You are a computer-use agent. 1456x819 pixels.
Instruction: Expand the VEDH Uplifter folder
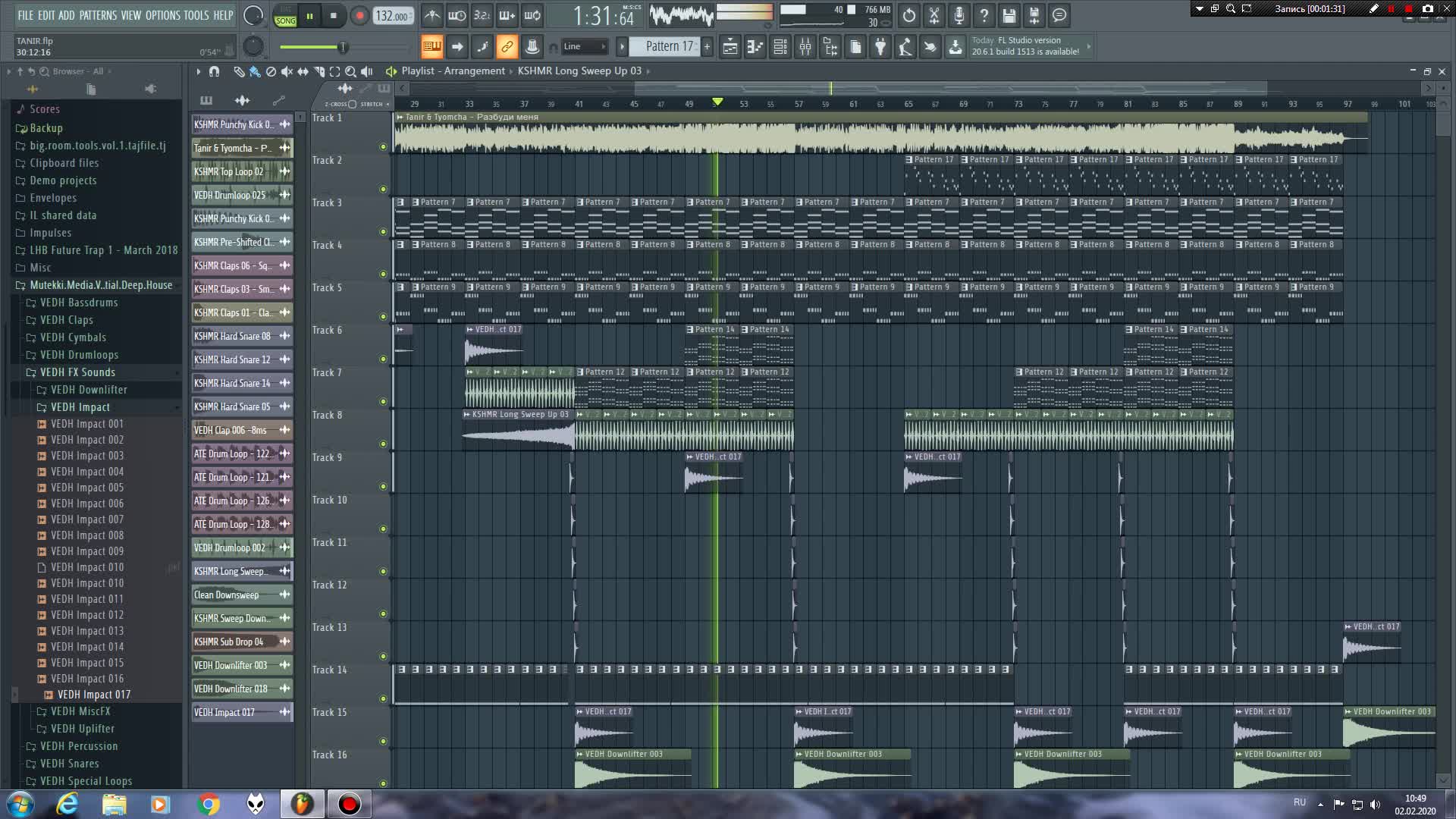pos(83,729)
